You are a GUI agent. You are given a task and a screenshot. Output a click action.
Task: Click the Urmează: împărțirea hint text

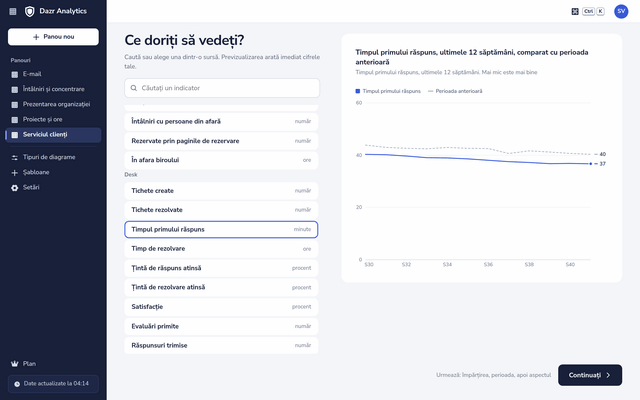[x=493, y=375]
